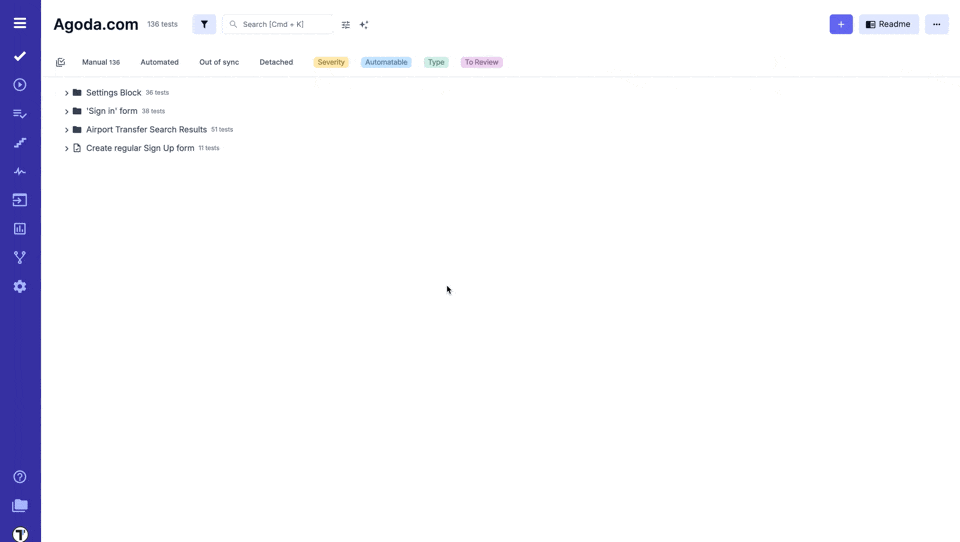960x542 pixels.
Task: Open Plans via the checklist icon
Action: pos(20,114)
